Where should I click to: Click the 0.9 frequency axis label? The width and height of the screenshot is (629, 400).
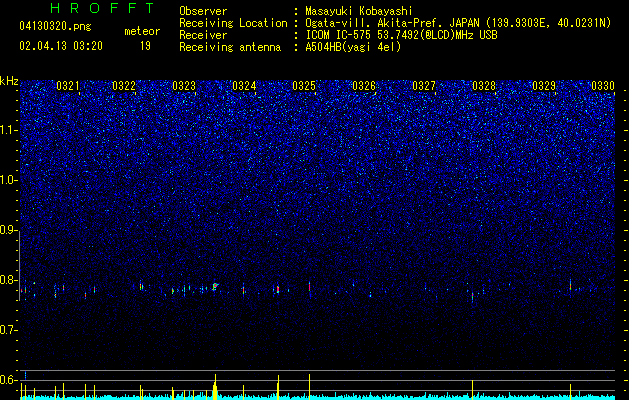(9, 230)
